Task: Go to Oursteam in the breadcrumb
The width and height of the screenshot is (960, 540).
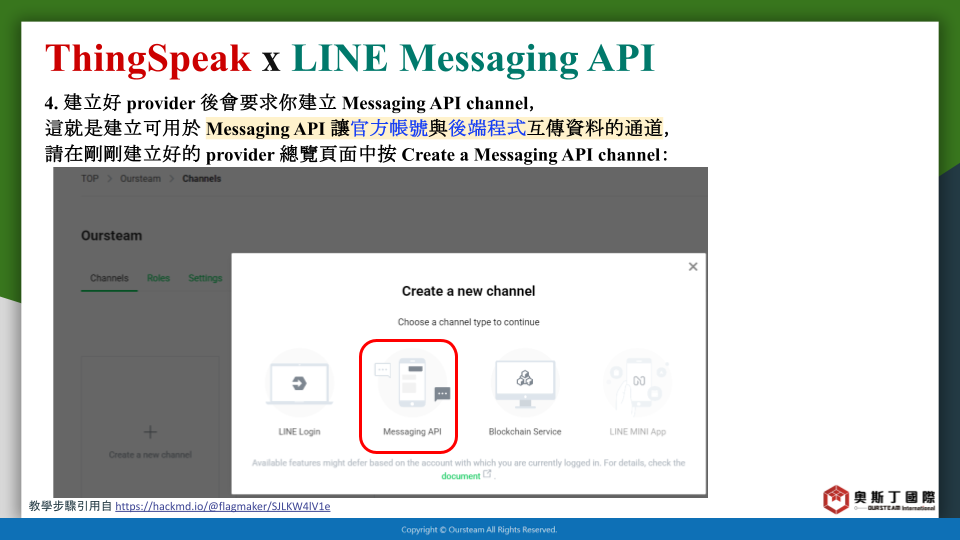Action: tap(140, 179)
